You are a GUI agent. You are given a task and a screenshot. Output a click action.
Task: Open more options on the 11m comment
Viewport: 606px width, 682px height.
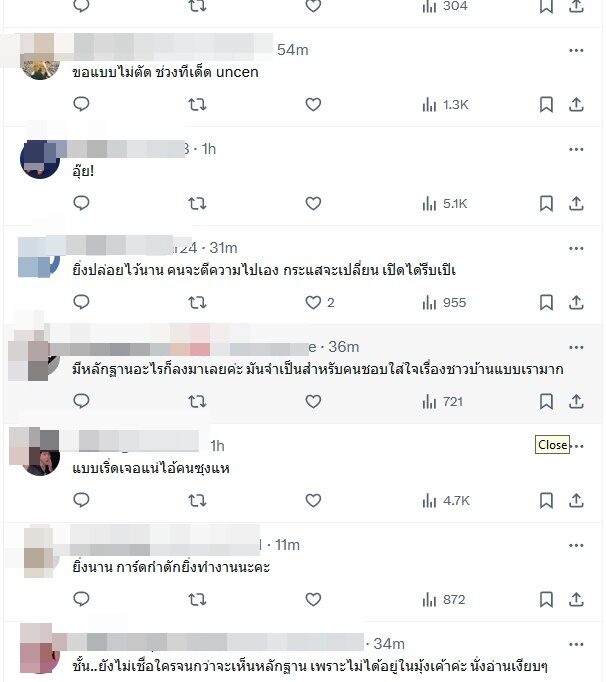[576, 545]
